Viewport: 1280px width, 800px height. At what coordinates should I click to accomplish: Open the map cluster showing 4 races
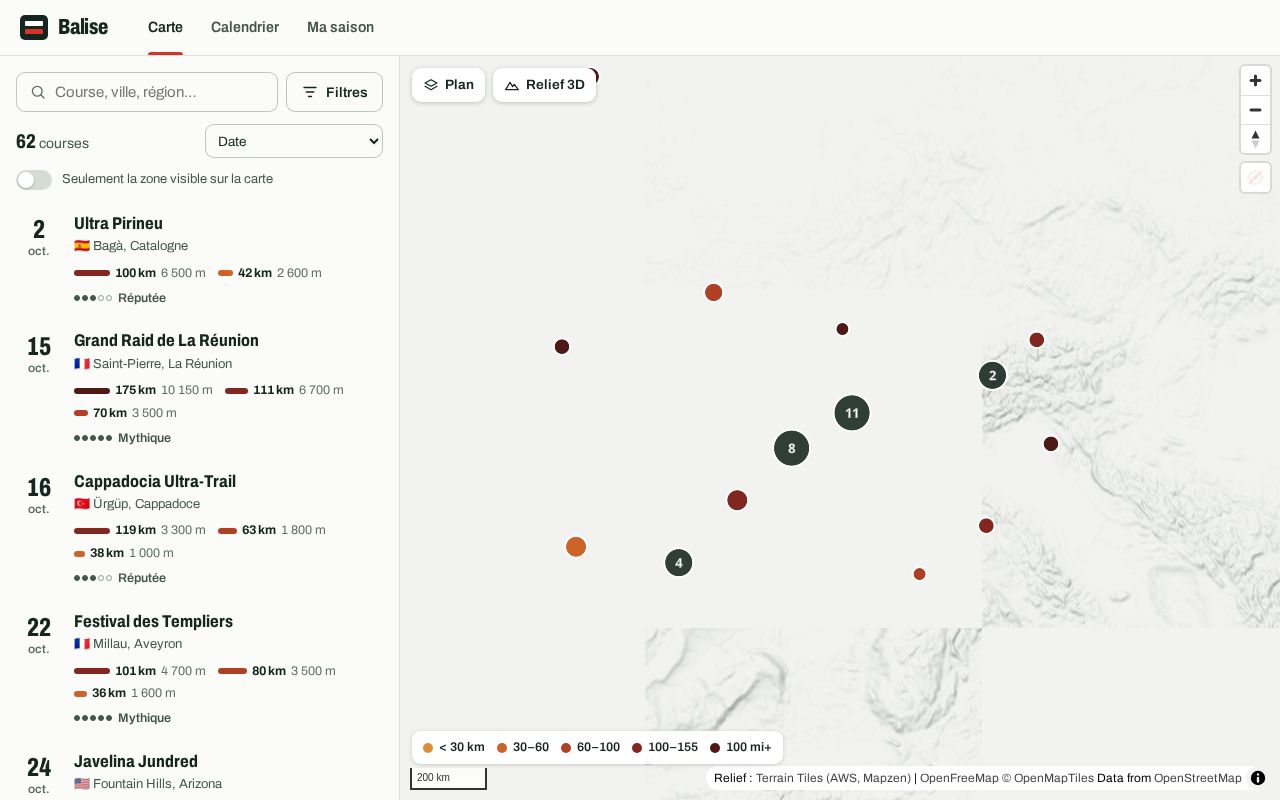679,563
